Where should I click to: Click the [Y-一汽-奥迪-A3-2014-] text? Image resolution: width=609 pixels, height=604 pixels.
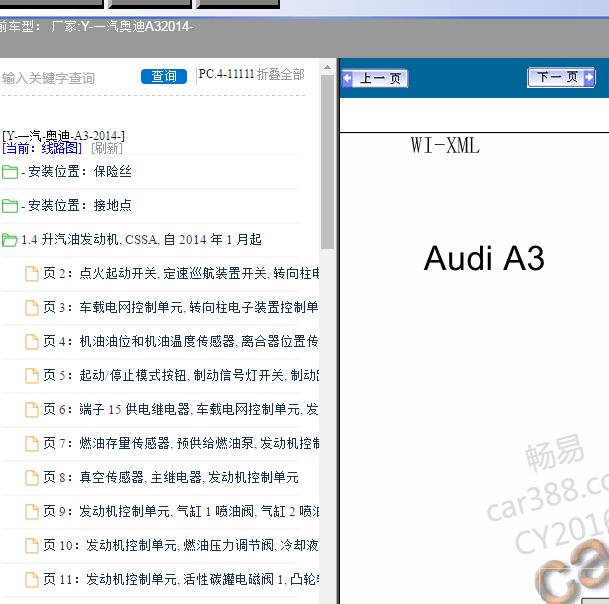pyautogui.click(x=64, y=136)
